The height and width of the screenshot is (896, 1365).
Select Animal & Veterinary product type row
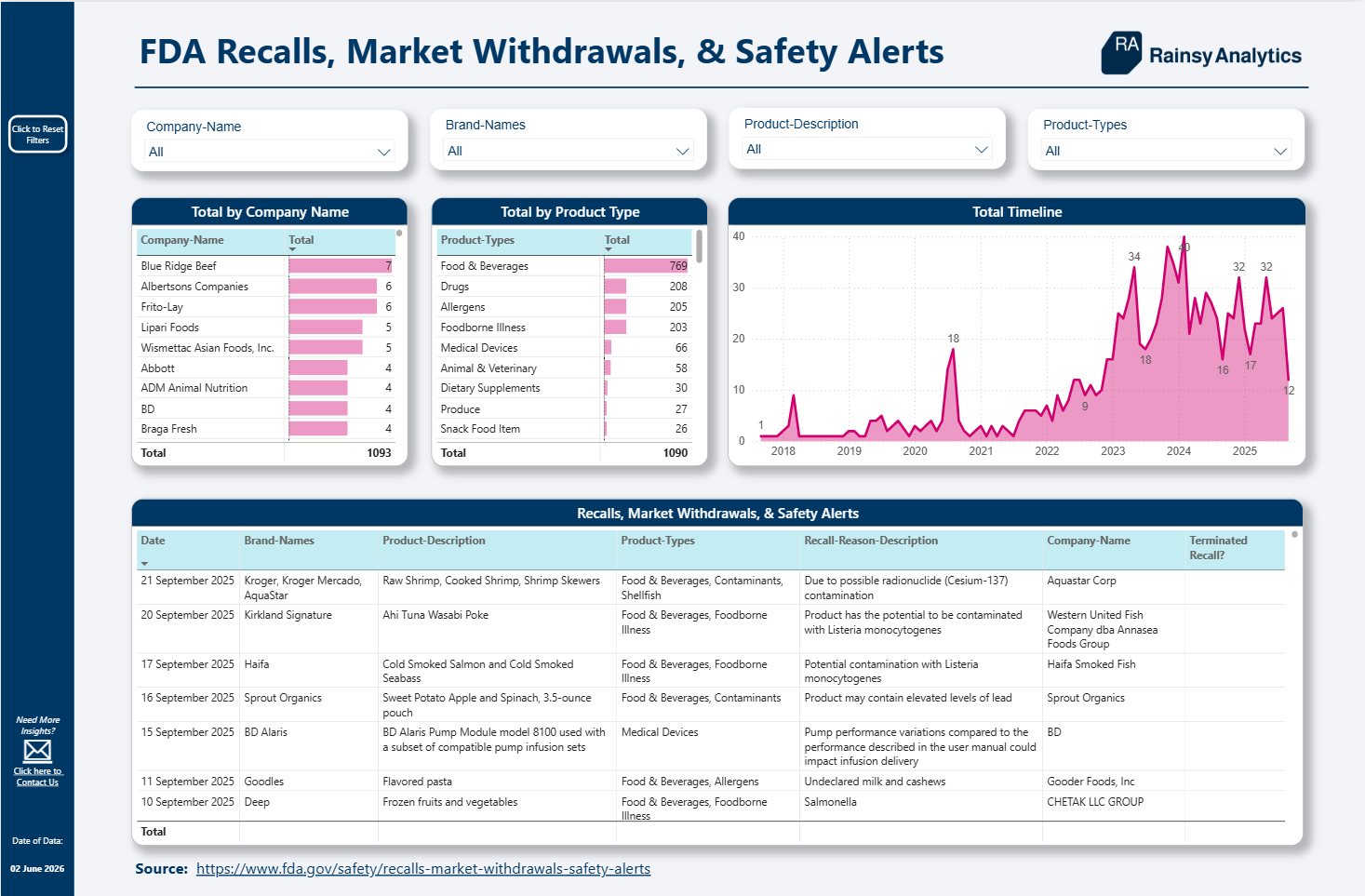click(565, 368)
